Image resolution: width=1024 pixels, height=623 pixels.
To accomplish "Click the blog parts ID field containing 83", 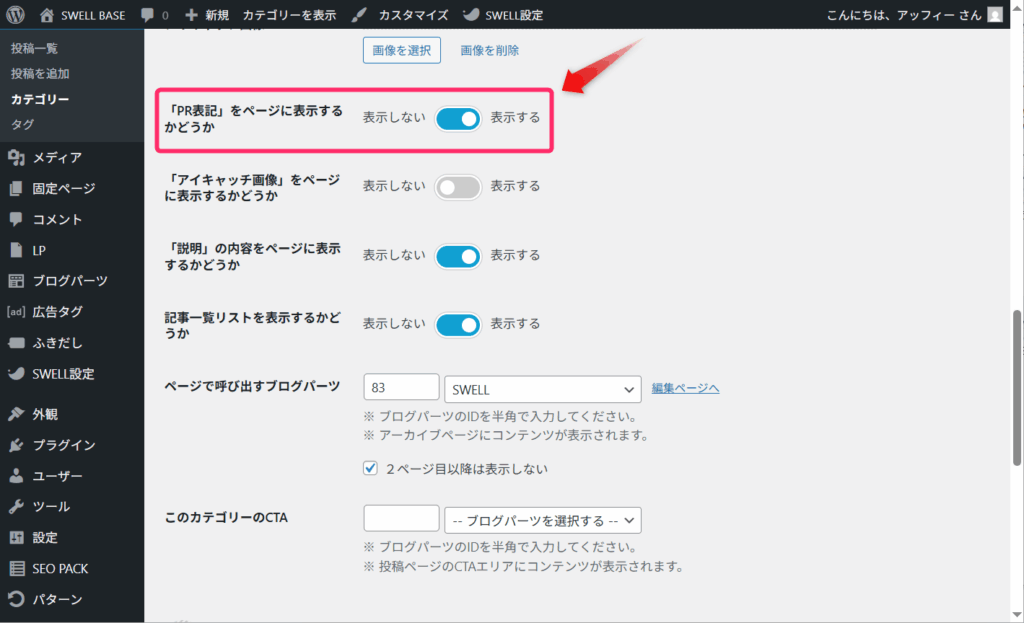I will click(401, 387).
